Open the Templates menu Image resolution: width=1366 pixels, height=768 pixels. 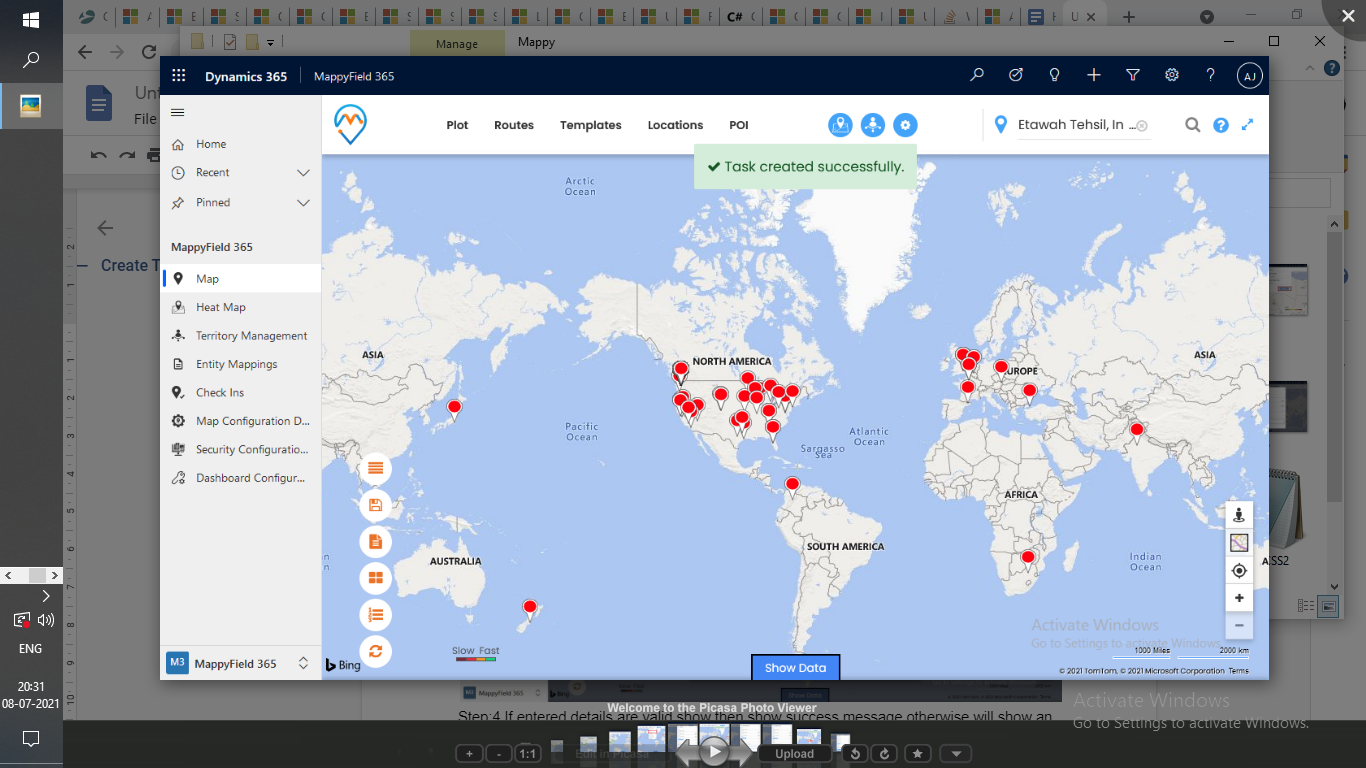[x=591, y=125]
